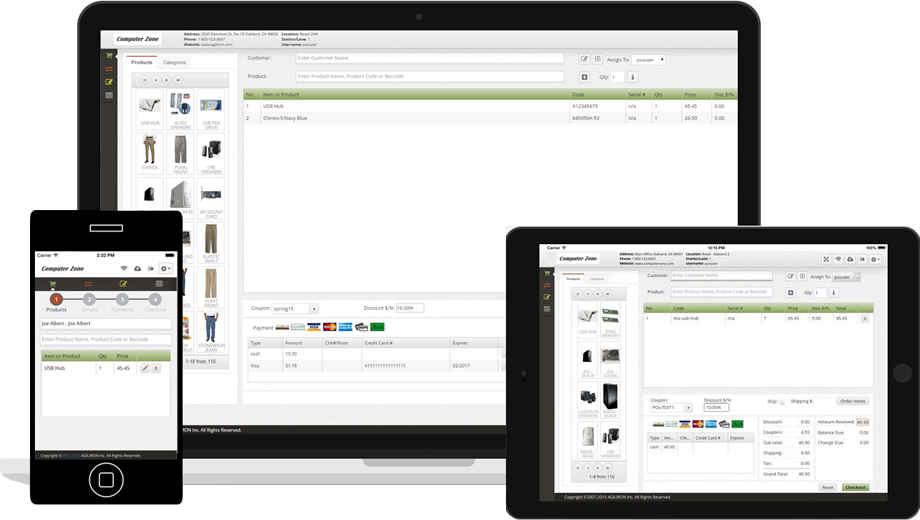The image size is (920, 520).
Task: Switch to Products tab on laptop
Action: click(x=141, y=62)
